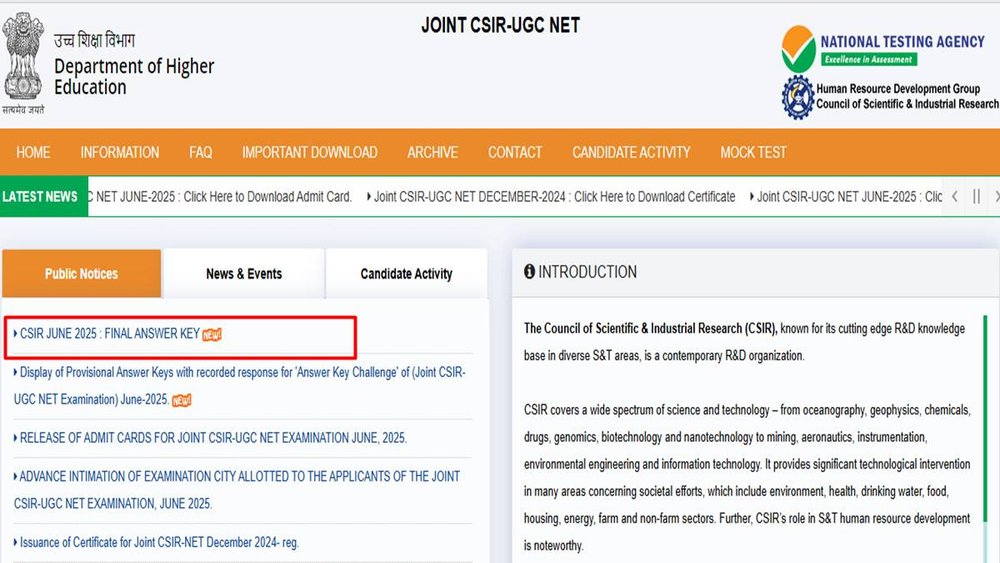
Task: Open Release of Admit Cards notice link
Action: click(x=212, y=438)
